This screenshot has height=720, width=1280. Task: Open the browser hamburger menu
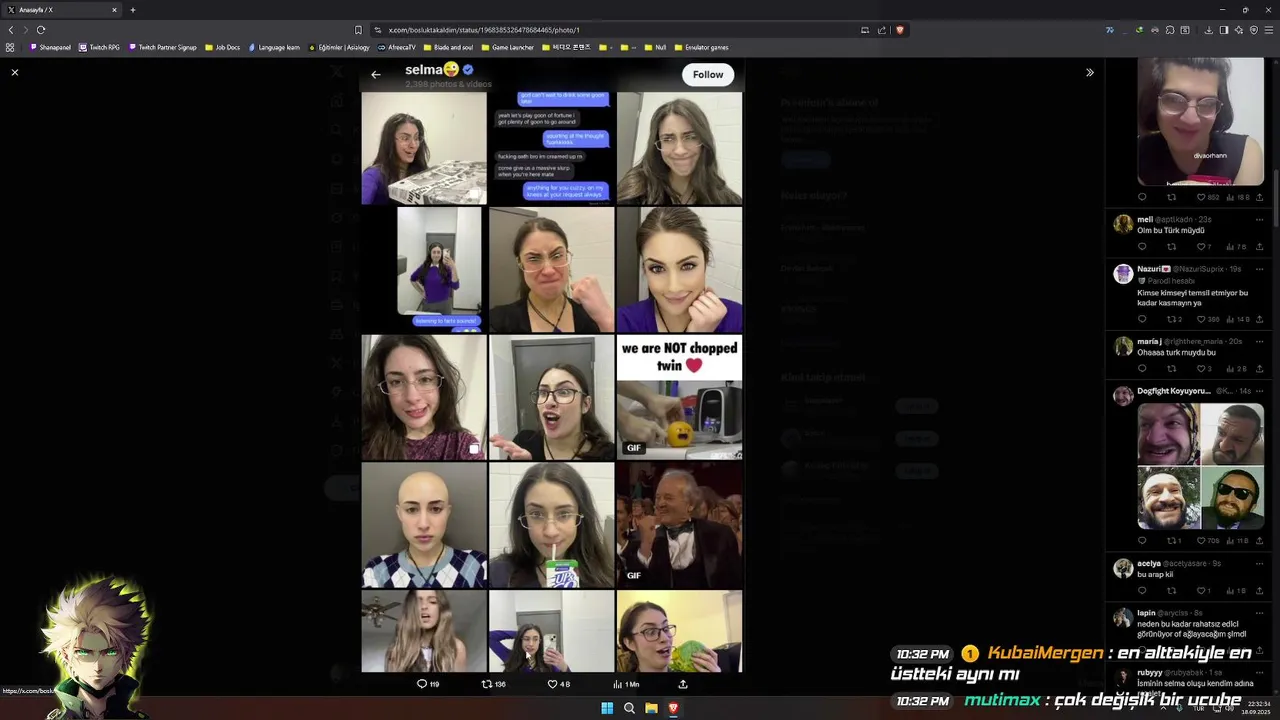point(1269,30)
